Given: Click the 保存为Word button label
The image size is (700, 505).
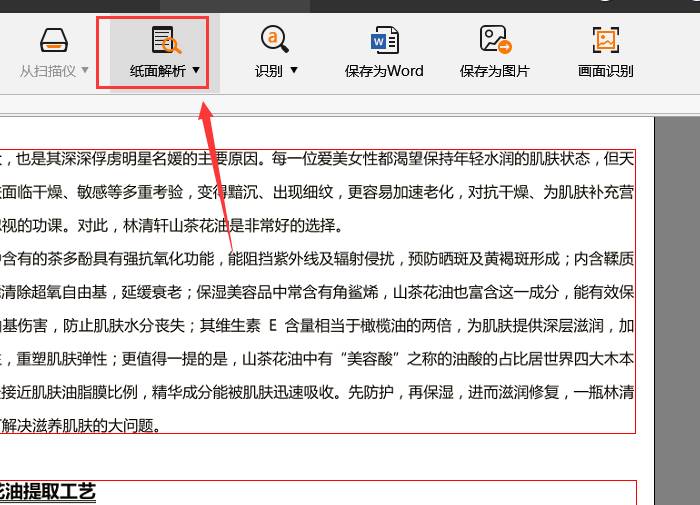Looking at the screenshot, I should [384, 71].
